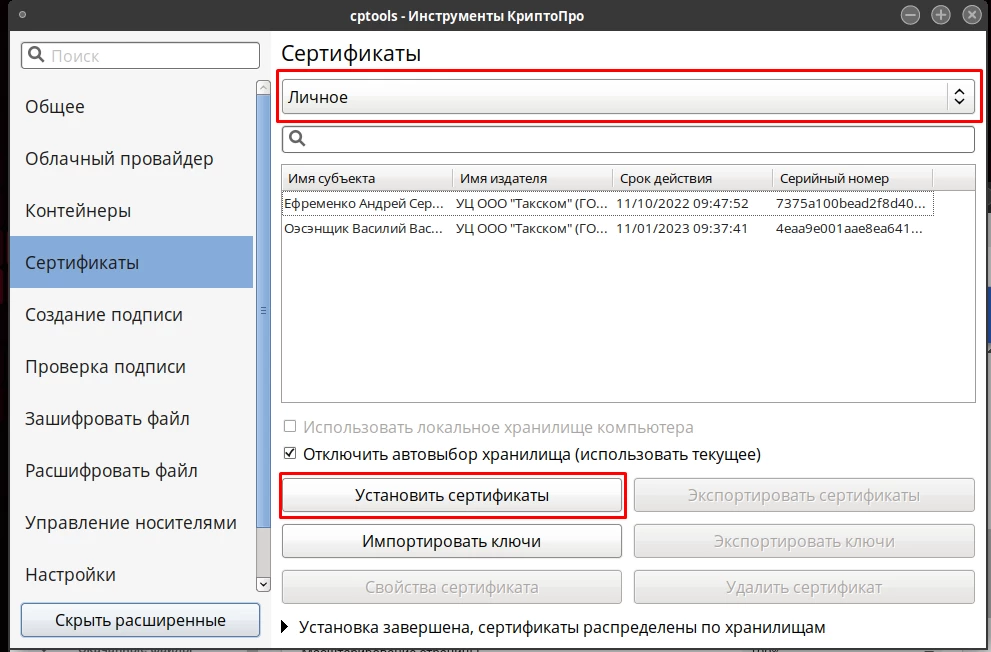This screenshot has height=652, width=991.
Task: Click Установить сертификаты button
Action: click(x=452, y=495)
